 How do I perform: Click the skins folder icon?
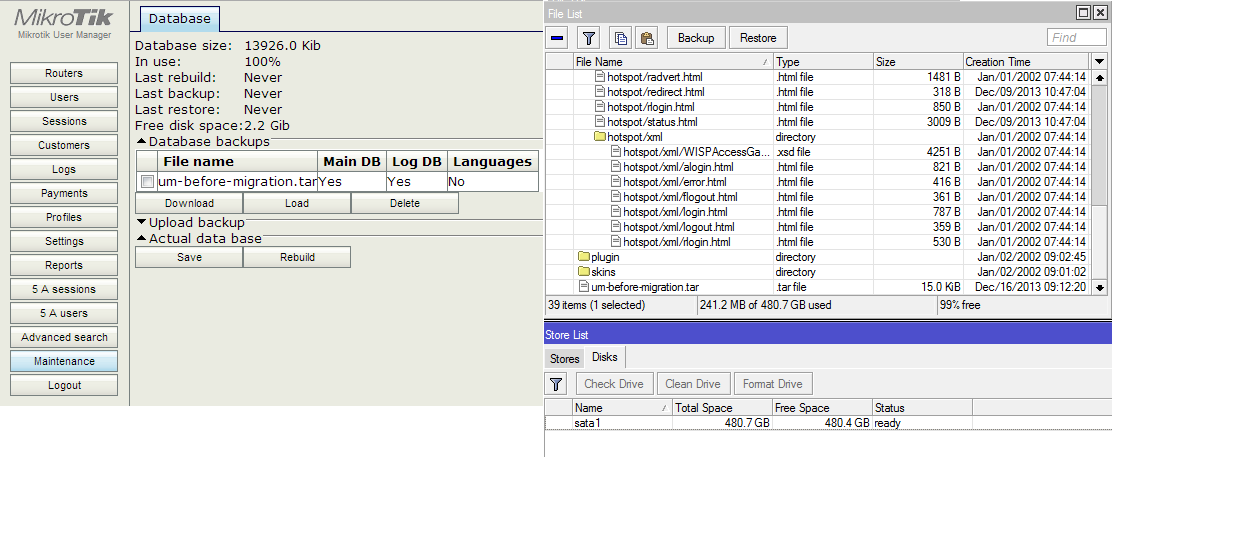pyautogui.click(x=584, y=272)
